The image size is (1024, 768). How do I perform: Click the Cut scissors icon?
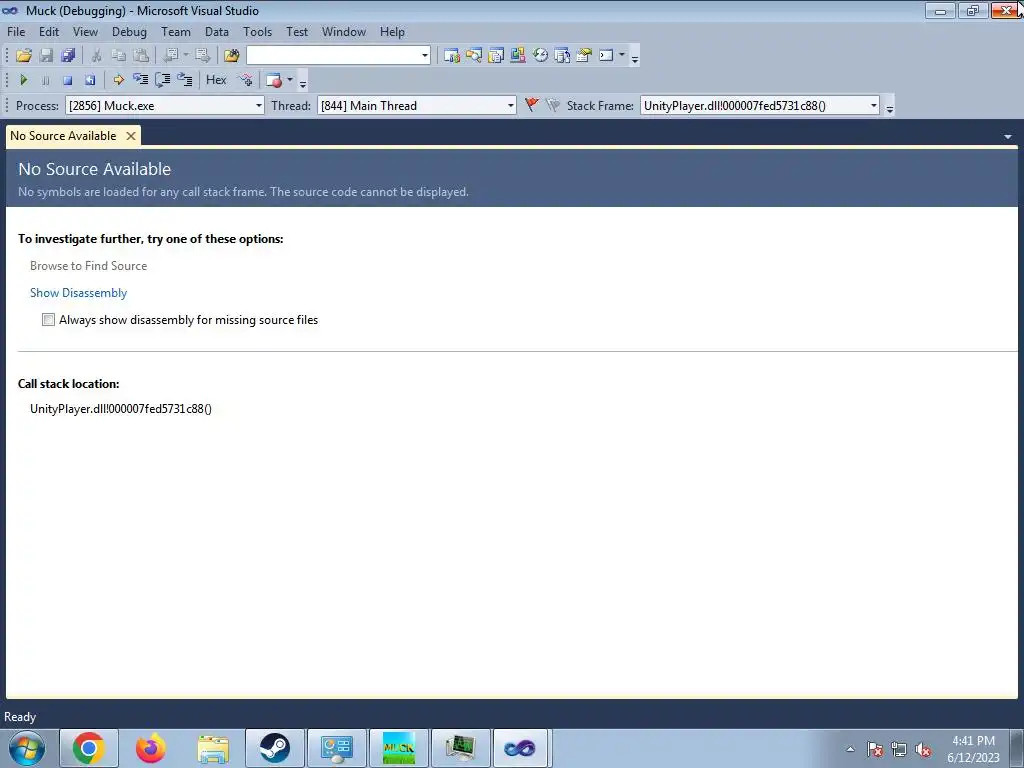[96, 56]
